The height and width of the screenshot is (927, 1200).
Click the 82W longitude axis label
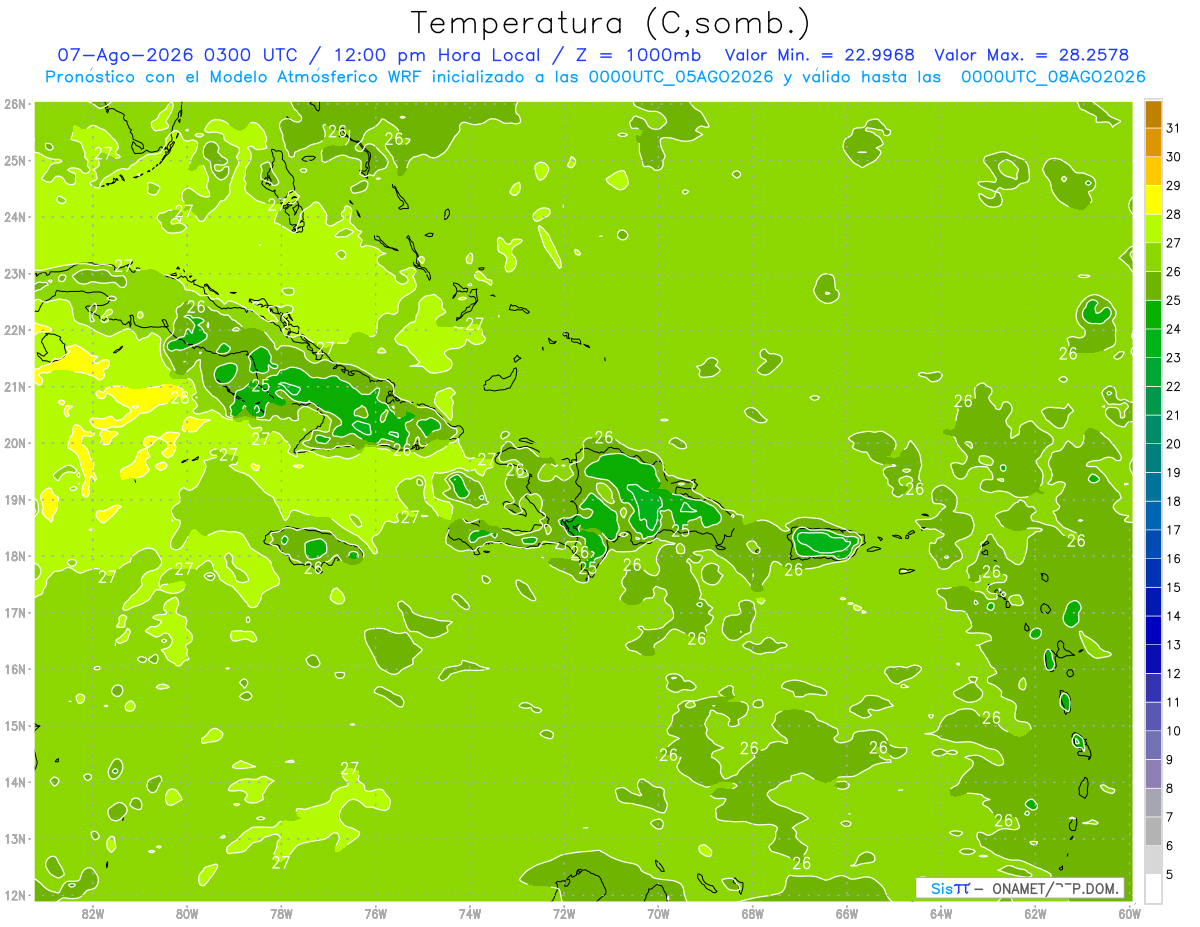point(92,912)
